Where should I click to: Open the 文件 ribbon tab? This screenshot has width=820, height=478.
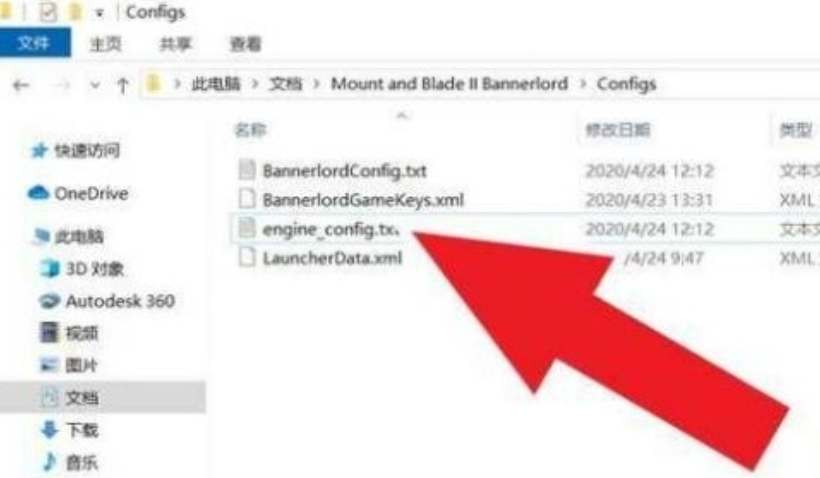pyautogui.click(x=35, y=42)
